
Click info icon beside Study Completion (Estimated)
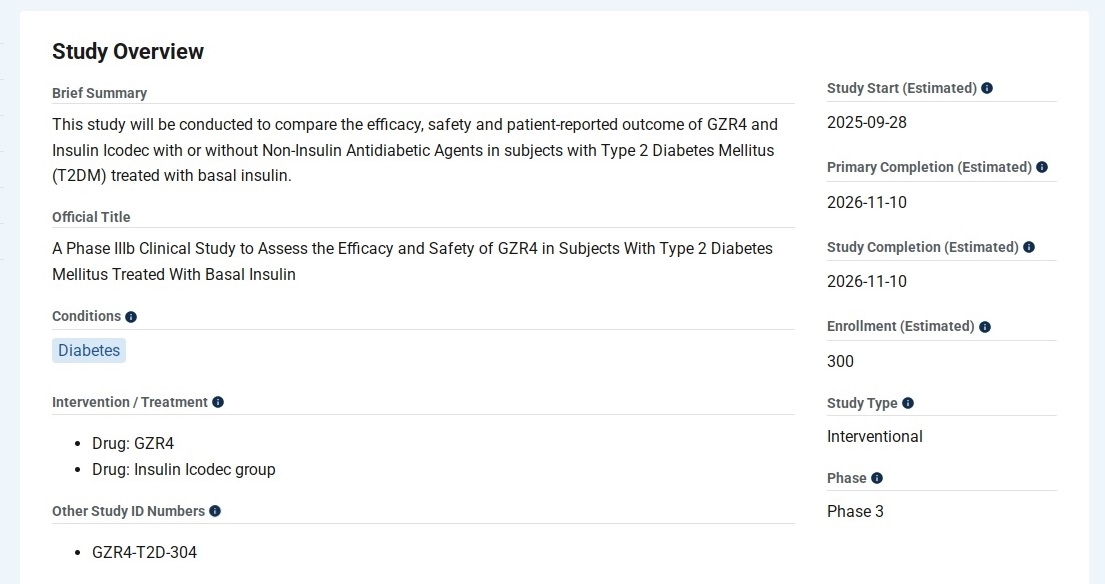pyautogui.click(x=1029, y=247)
